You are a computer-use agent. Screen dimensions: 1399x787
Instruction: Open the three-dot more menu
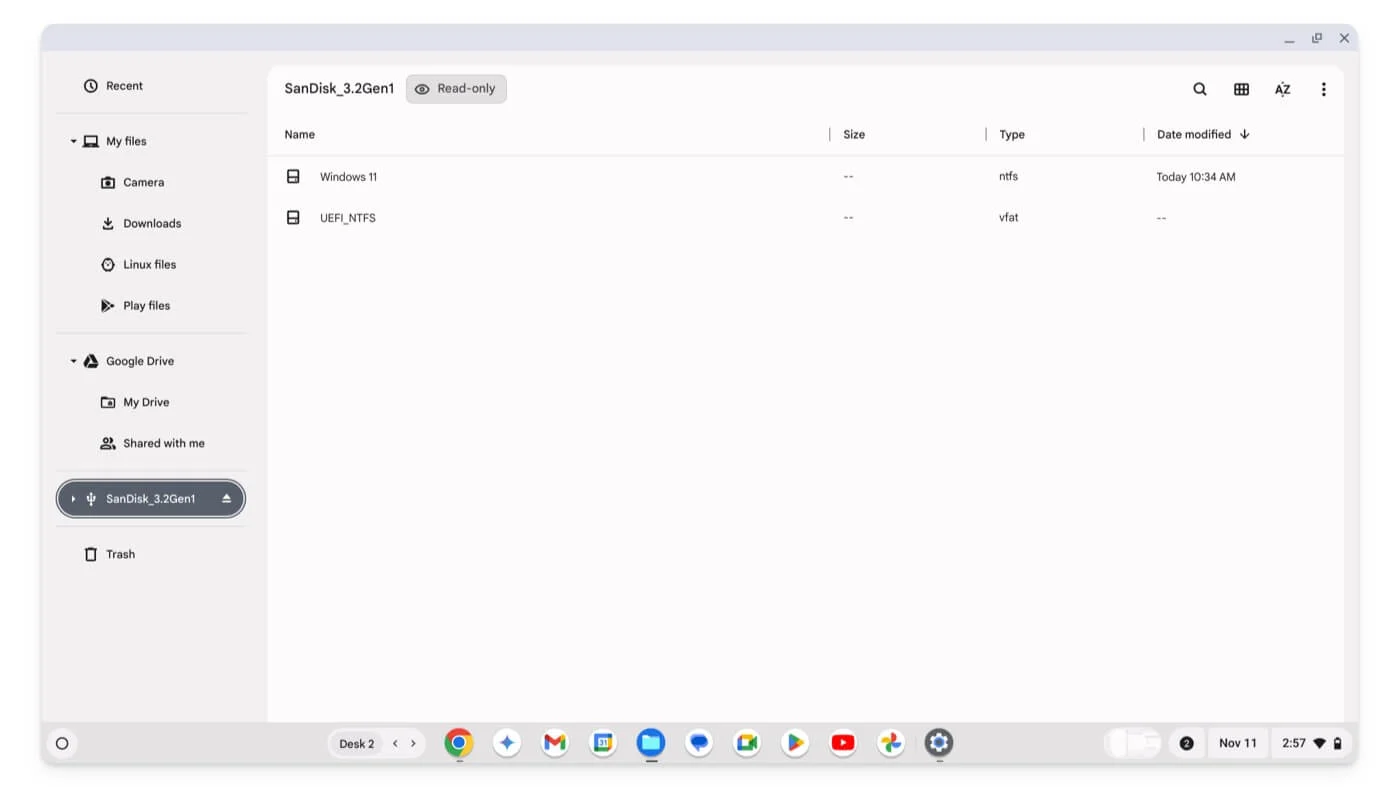[1323, 89]
